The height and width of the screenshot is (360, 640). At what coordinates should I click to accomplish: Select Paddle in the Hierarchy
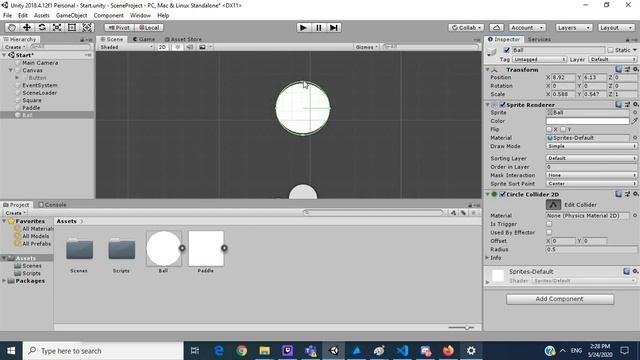click(x=31, y=108)
